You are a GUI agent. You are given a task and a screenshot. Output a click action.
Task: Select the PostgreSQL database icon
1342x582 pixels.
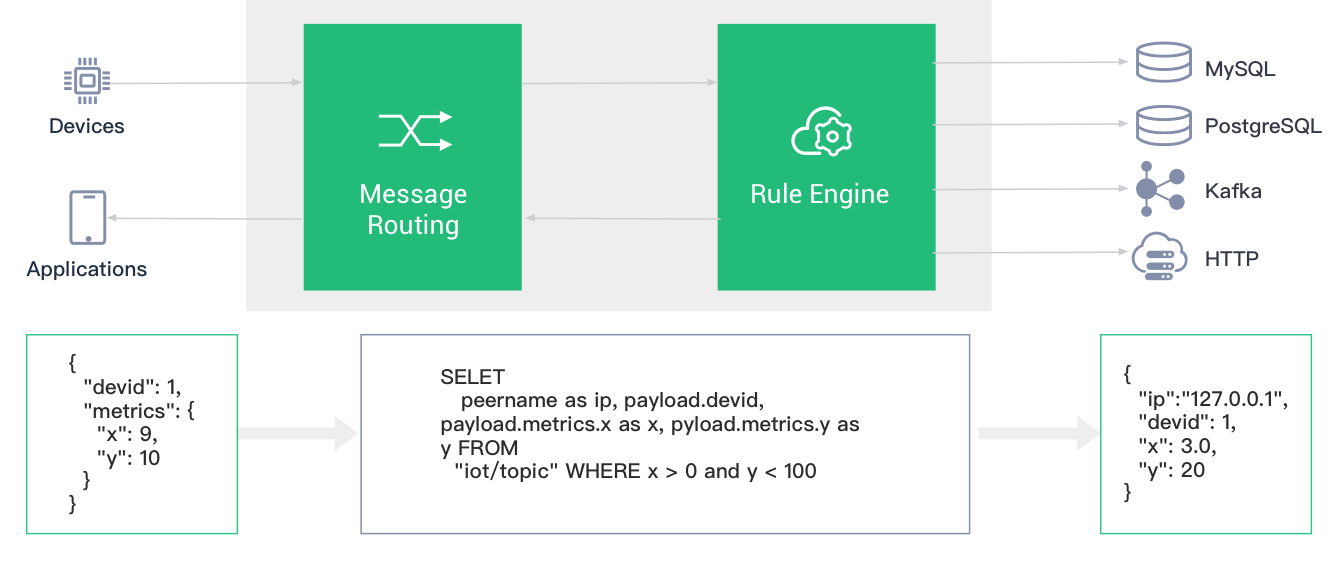point(1163,125)
